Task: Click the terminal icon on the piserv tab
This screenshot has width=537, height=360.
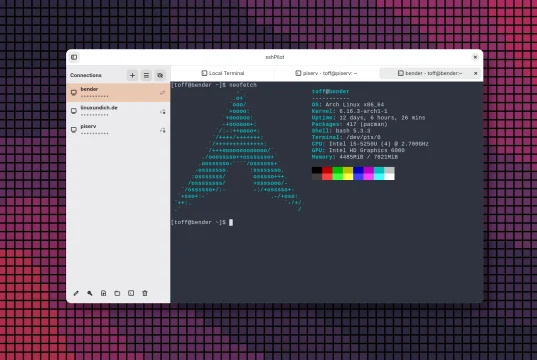Action: (298, 73)
